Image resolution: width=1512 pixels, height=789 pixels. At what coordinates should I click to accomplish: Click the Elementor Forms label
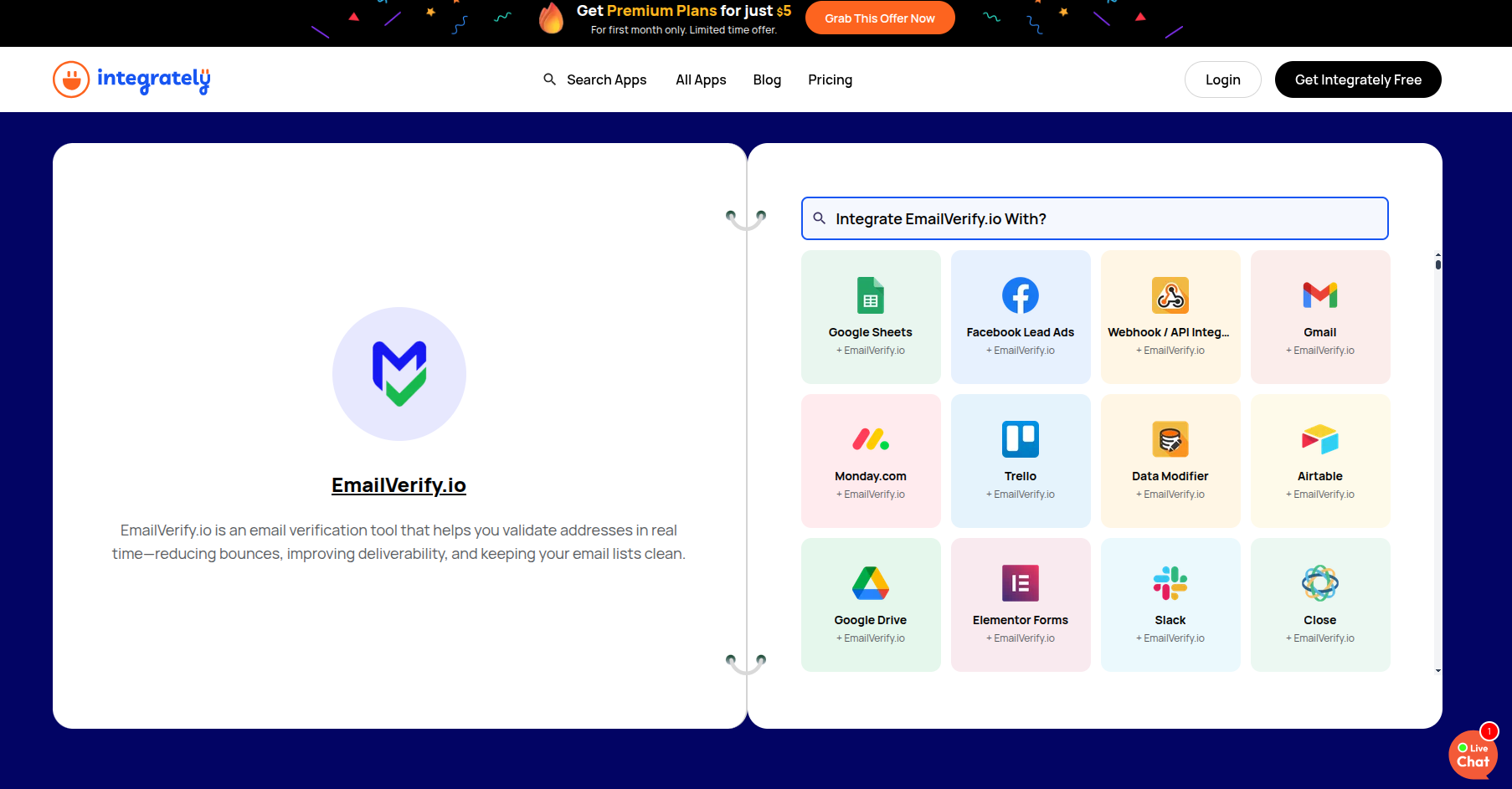click(x=1021, y=620)
